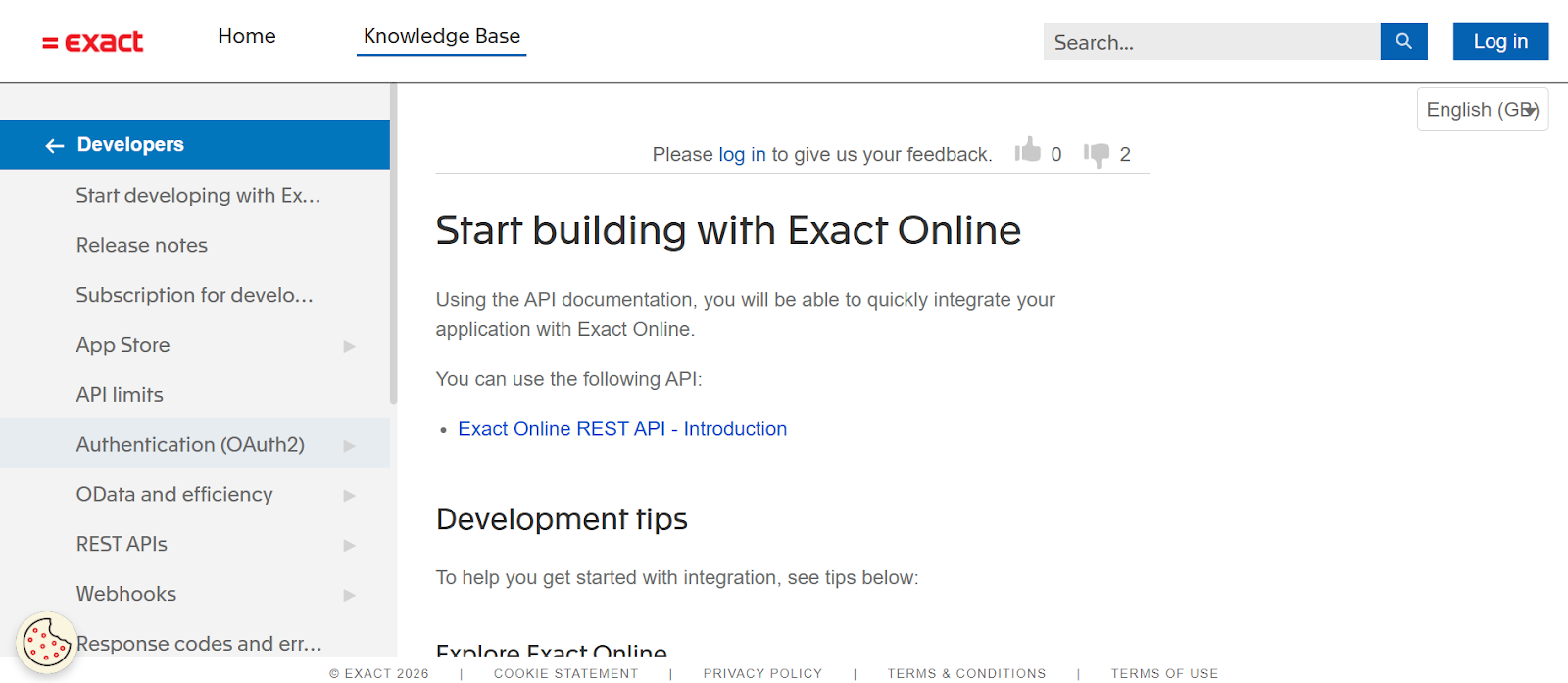Viewport: 1568px width, 683px height.
Task: Select API limits sidebar item
Action: pyautogui.click(x=120, y=394)
